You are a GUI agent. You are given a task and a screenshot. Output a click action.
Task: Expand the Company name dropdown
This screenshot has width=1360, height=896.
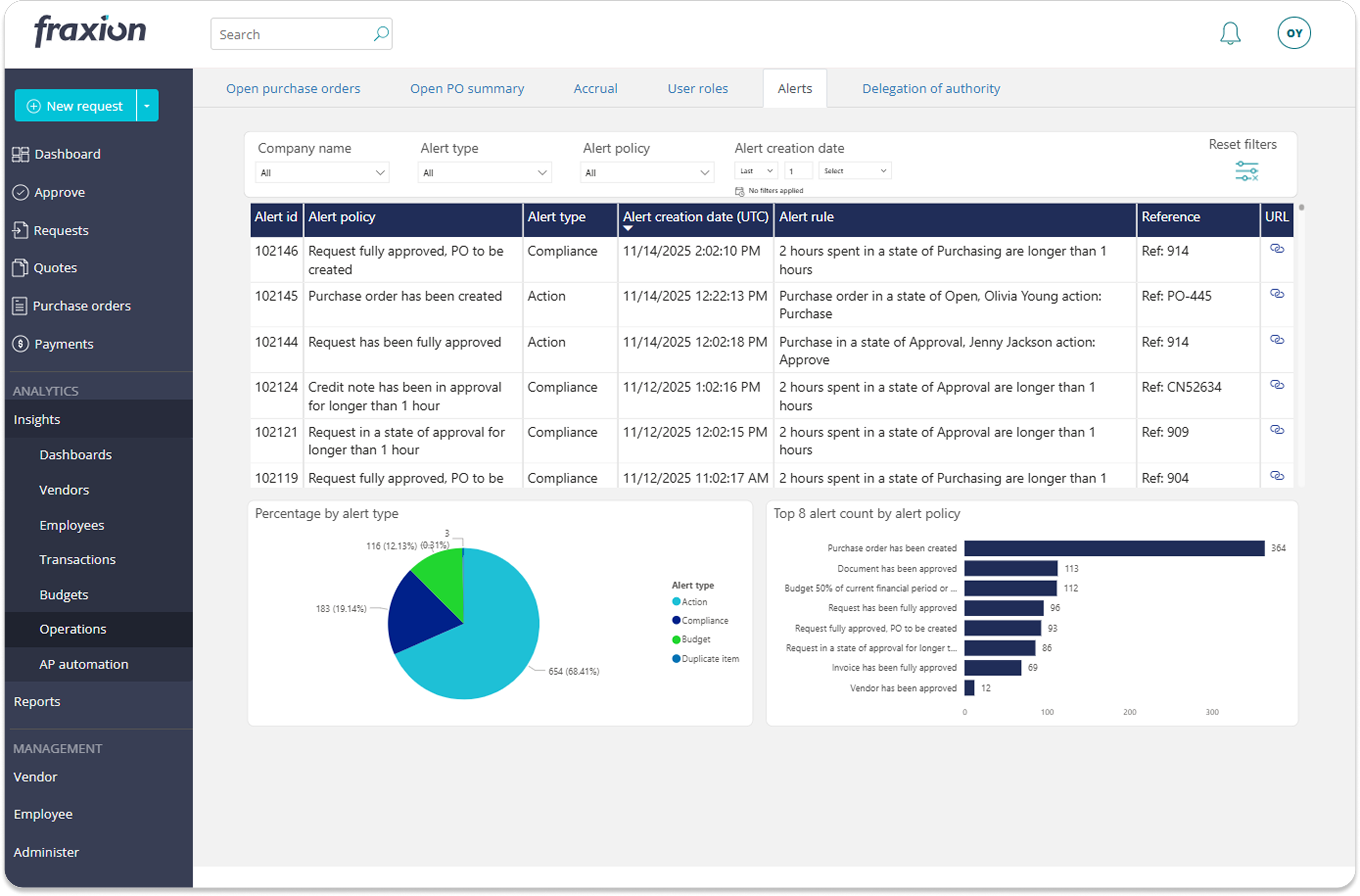(322, 173)
